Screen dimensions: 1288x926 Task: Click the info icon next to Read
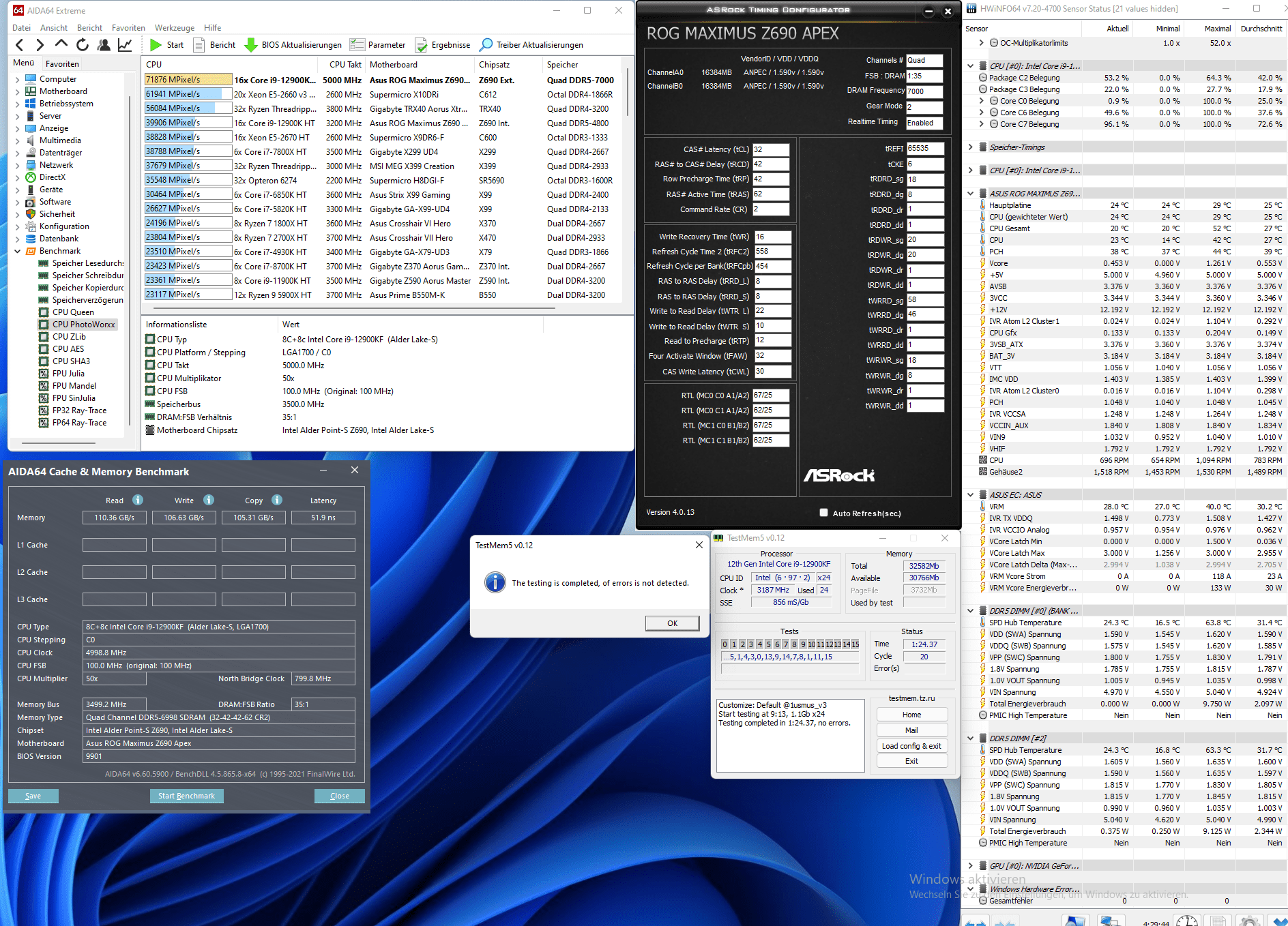coord(138,500)
